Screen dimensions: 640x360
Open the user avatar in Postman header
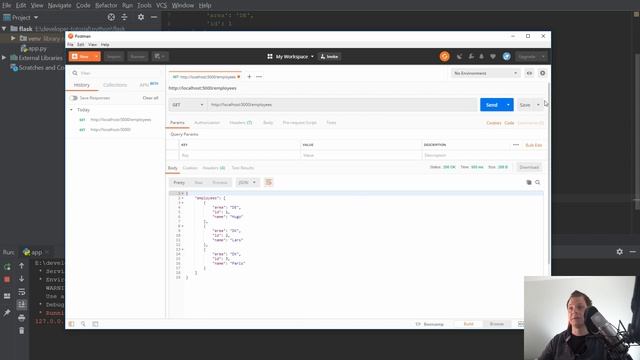pos(507,56)
